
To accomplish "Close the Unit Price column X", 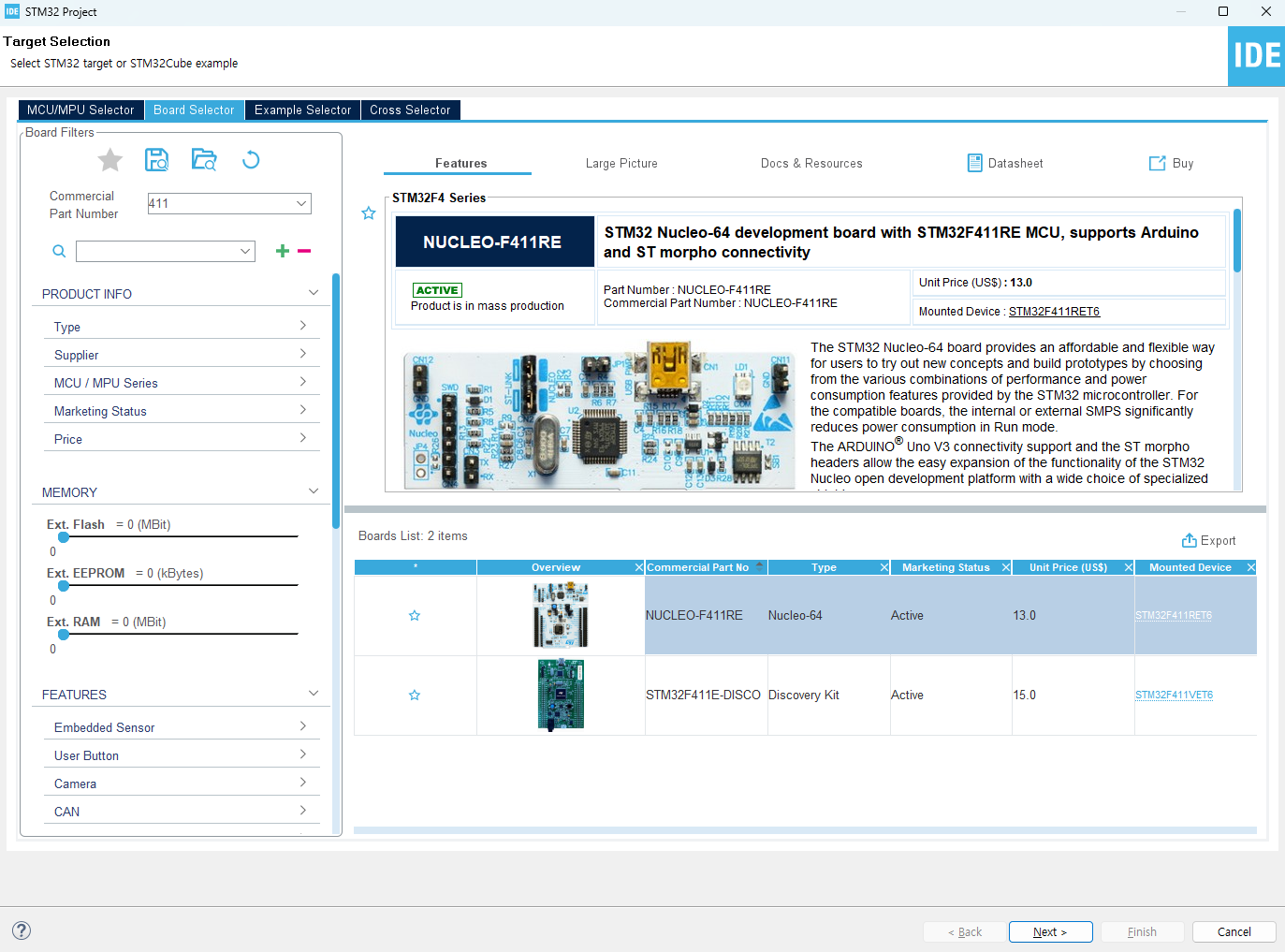I will tap(1129, 567).
